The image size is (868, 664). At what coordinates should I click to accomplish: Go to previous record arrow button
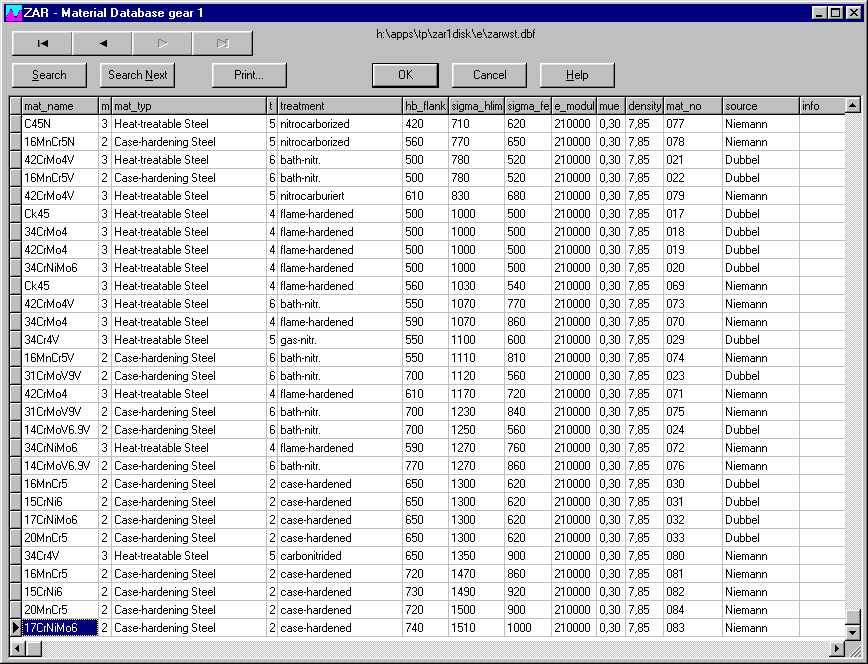pyautogui.click(x=102, y=43)
